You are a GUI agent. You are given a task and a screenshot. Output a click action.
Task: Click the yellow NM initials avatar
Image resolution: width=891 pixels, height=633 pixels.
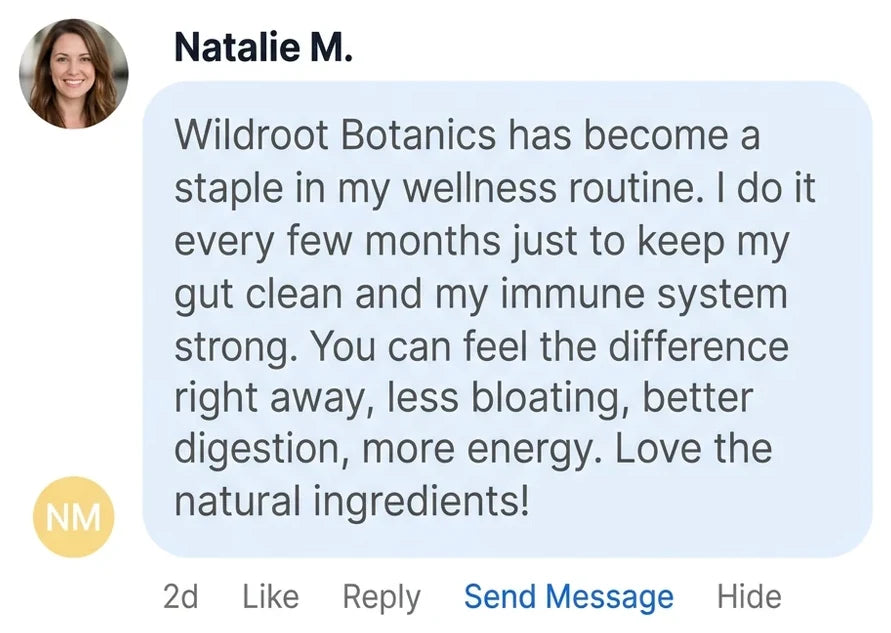tap(74, 517)
